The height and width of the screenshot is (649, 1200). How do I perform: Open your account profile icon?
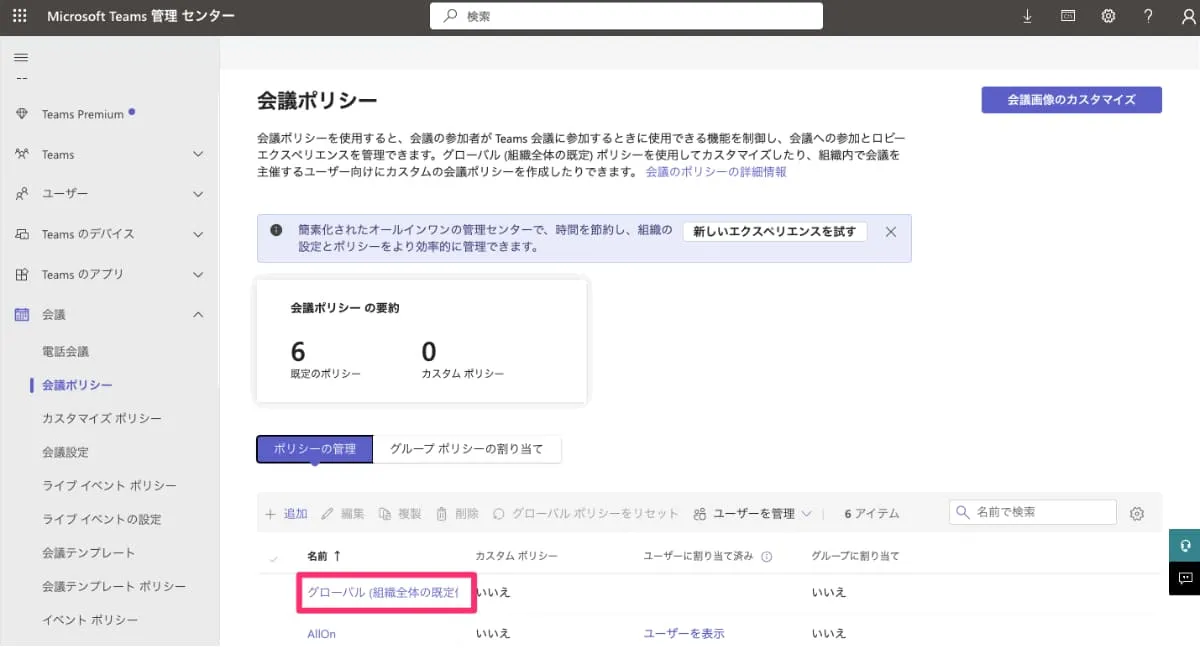pos(1188,15)
